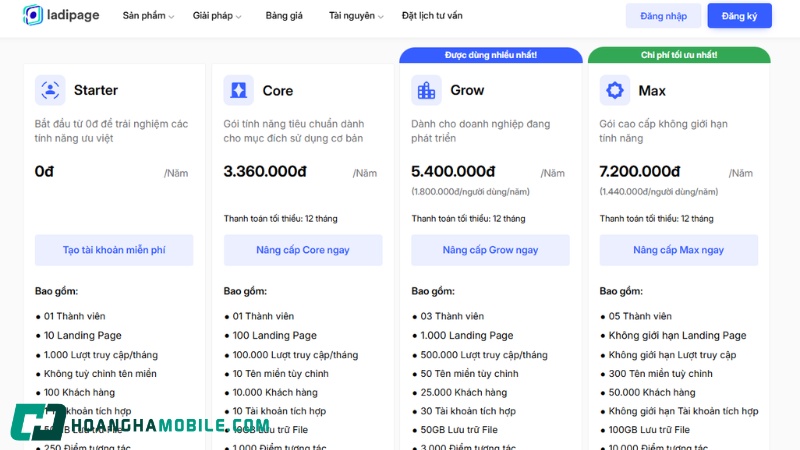Click the Đăng nhập button

[x=663, y=16]
